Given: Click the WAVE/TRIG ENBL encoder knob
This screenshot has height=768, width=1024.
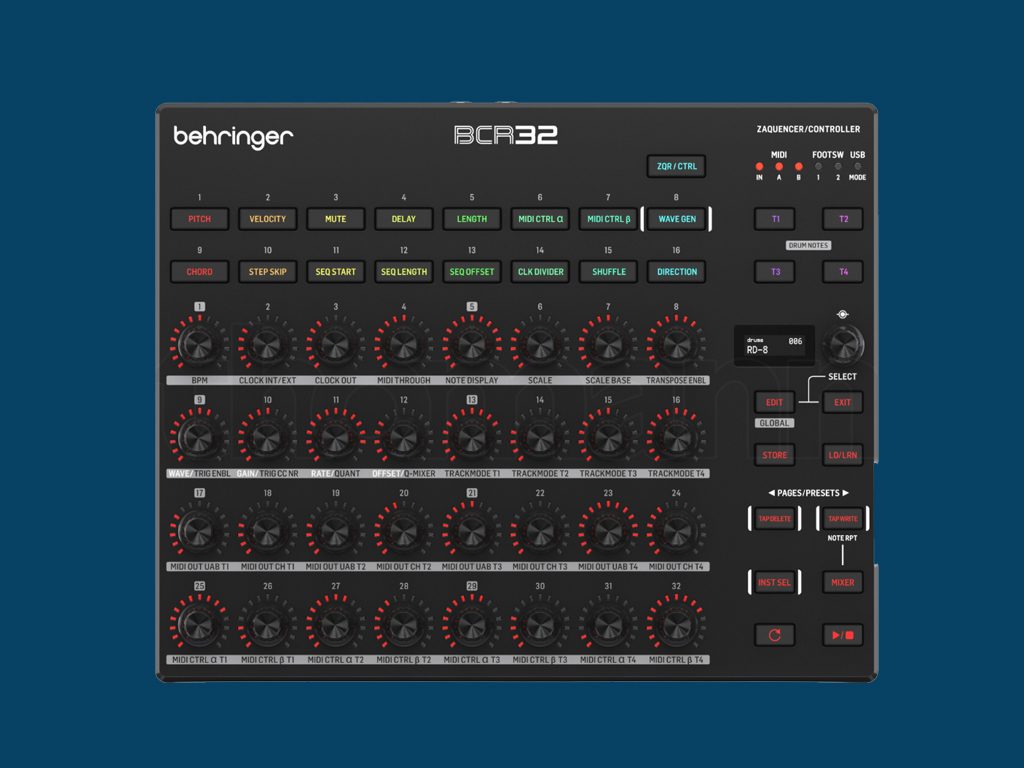Looking at the screenshot, I should [x=198, y=438].
